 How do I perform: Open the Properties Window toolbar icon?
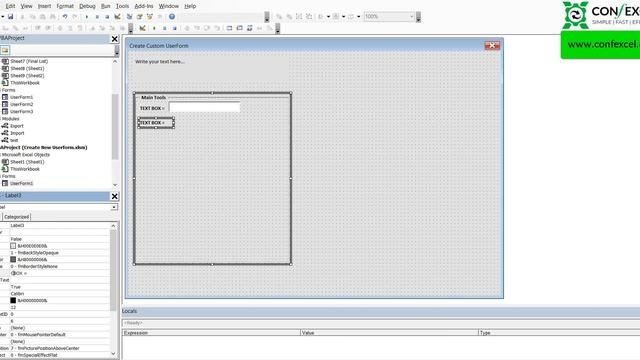pyautogui.click(x=140, y=17)
